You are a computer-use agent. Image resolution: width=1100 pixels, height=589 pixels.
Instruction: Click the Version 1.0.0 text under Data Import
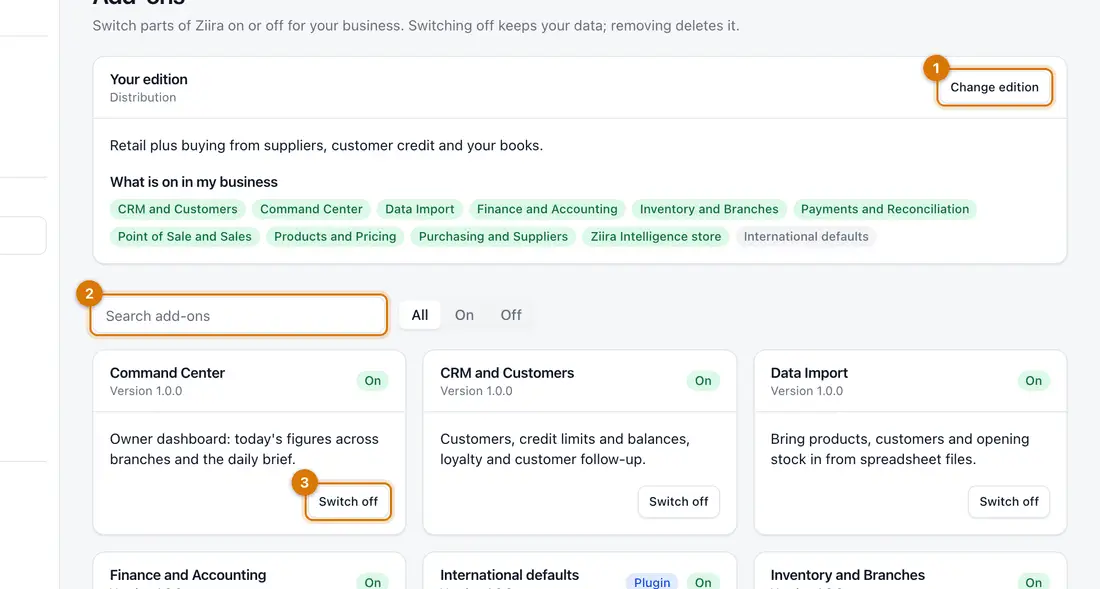pos(807,391)
